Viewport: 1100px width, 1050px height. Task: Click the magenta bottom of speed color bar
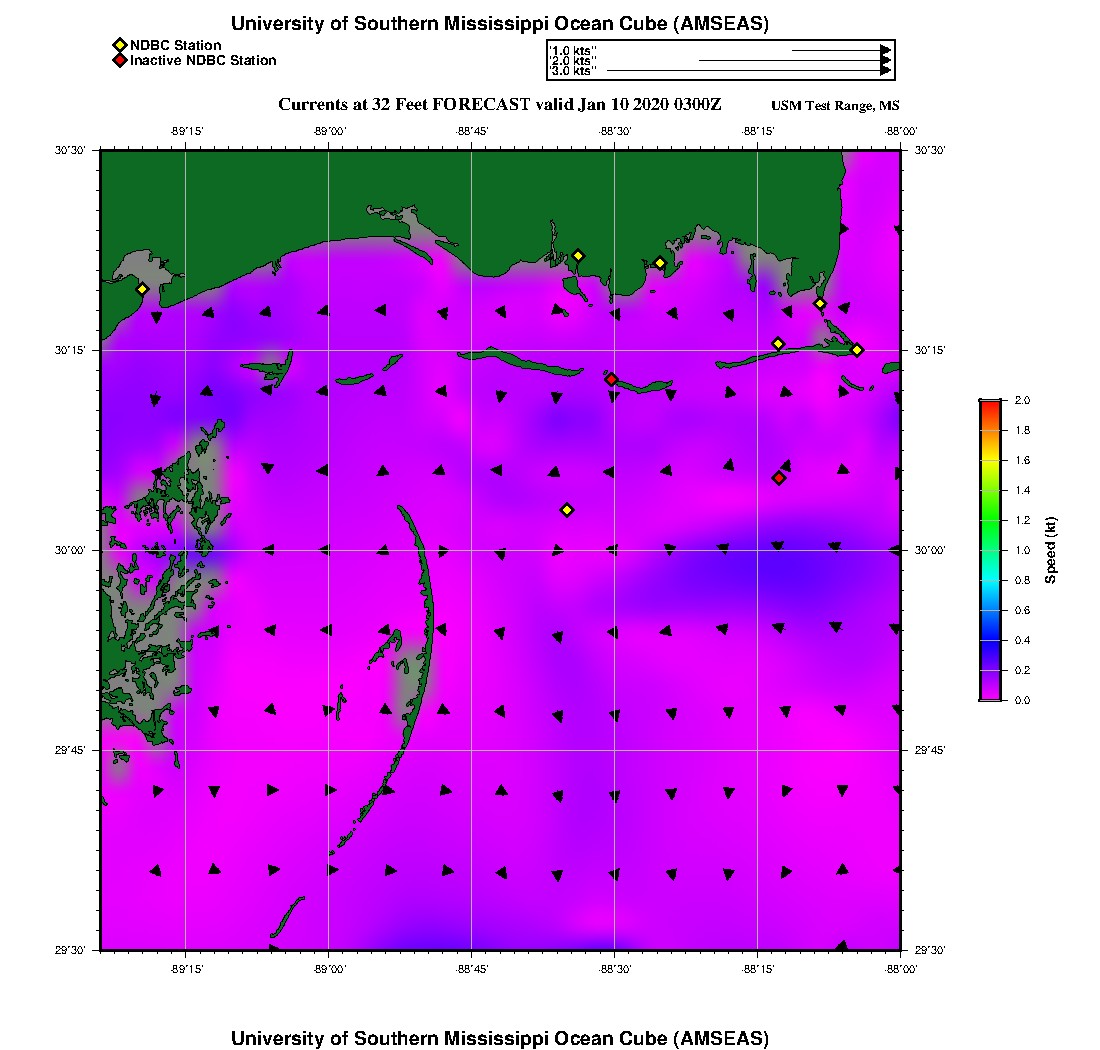990,696
